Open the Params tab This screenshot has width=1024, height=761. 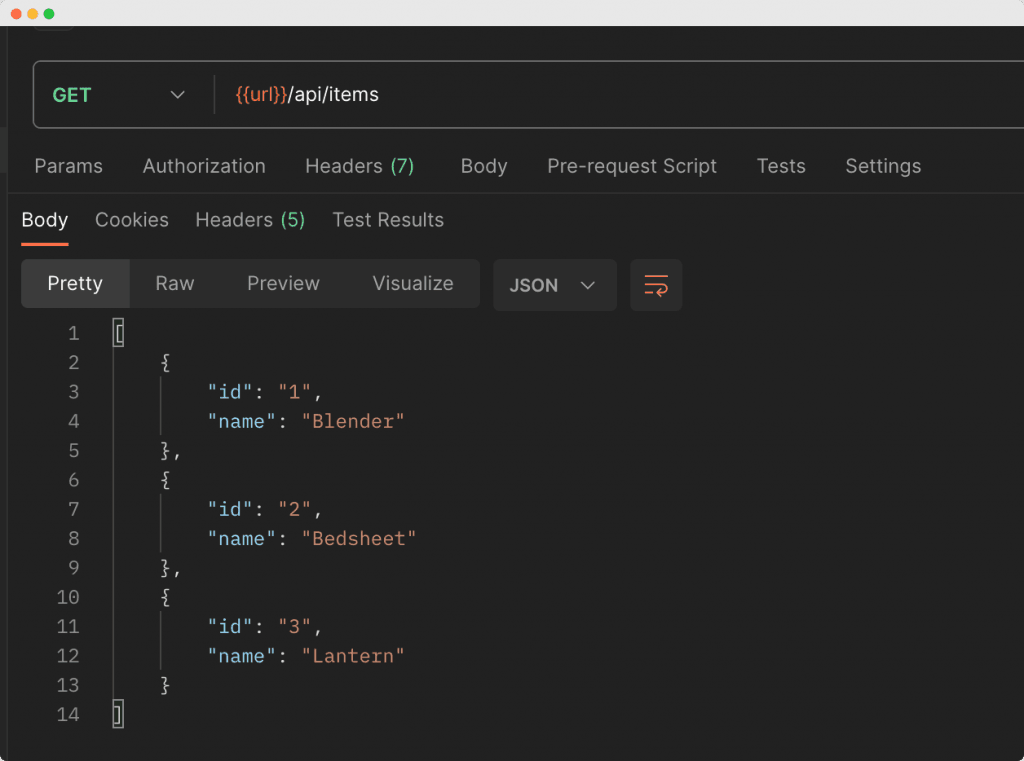click(x=69, y=166)
